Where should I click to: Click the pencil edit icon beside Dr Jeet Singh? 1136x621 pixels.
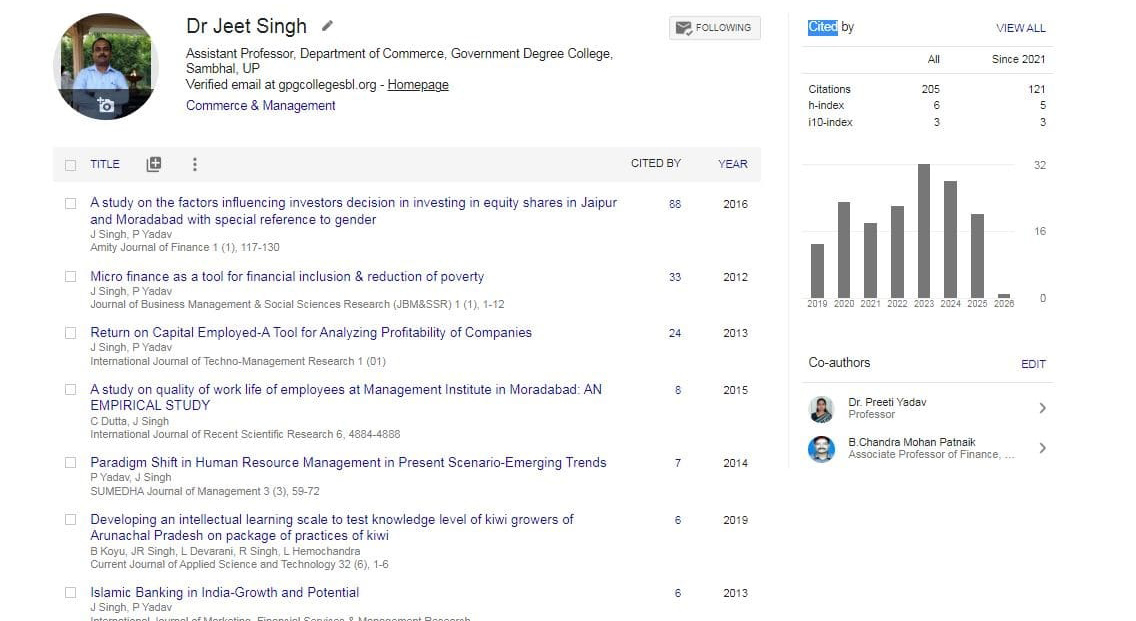click(x=327, y=26)
